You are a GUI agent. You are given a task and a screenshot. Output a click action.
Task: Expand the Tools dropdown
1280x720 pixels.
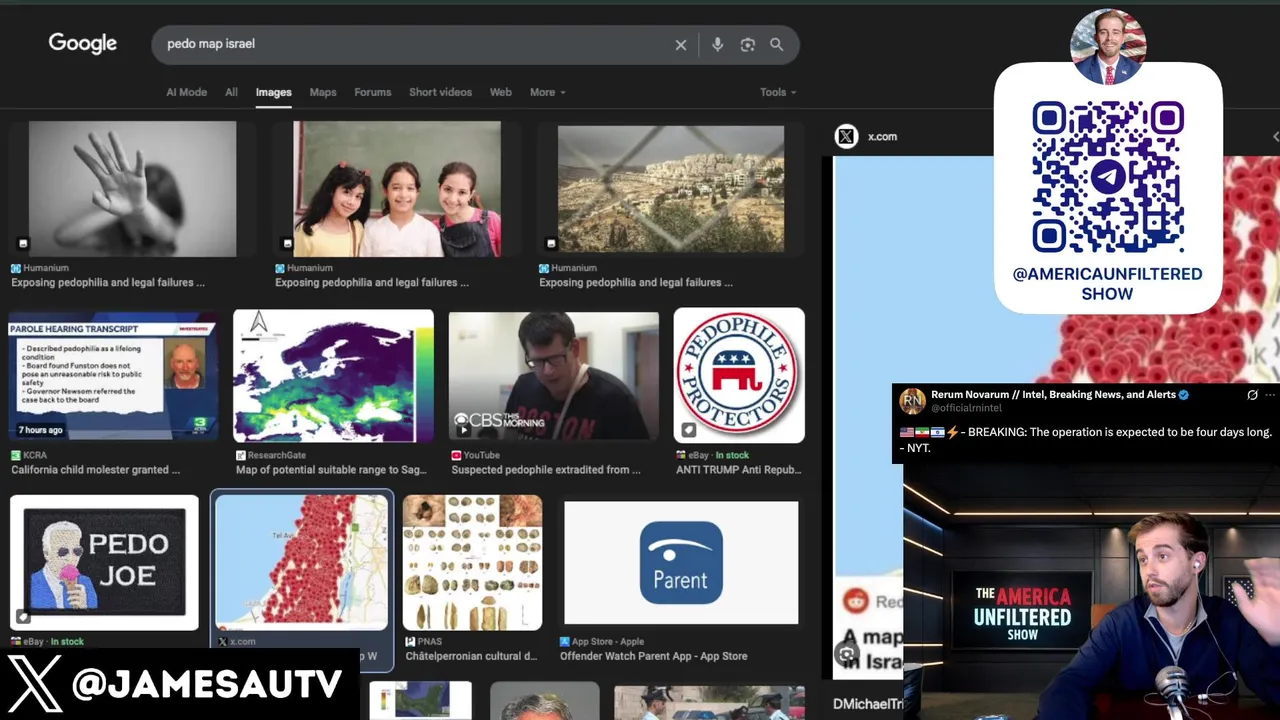(778, 92)
